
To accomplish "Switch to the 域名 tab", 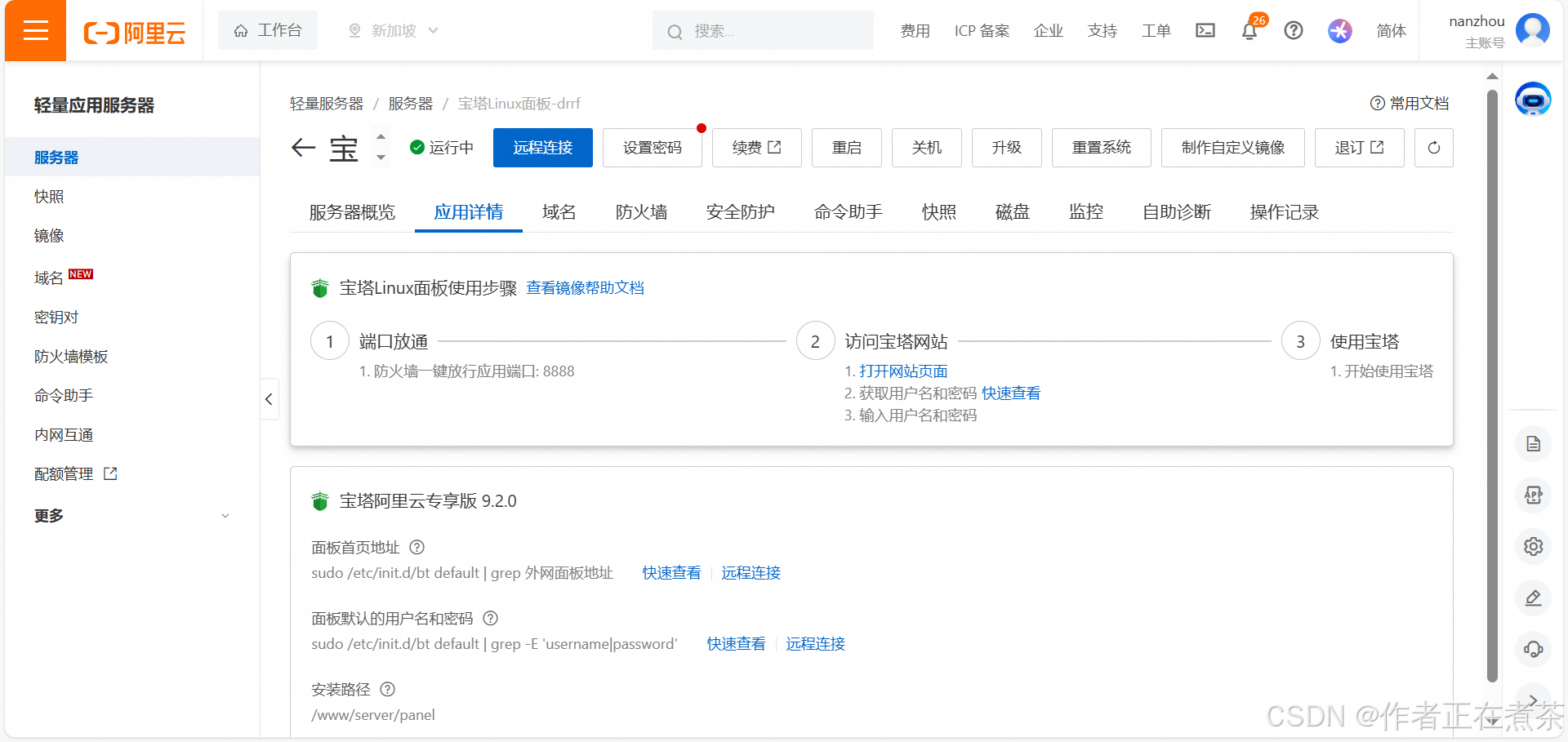I will pos(559,212).
